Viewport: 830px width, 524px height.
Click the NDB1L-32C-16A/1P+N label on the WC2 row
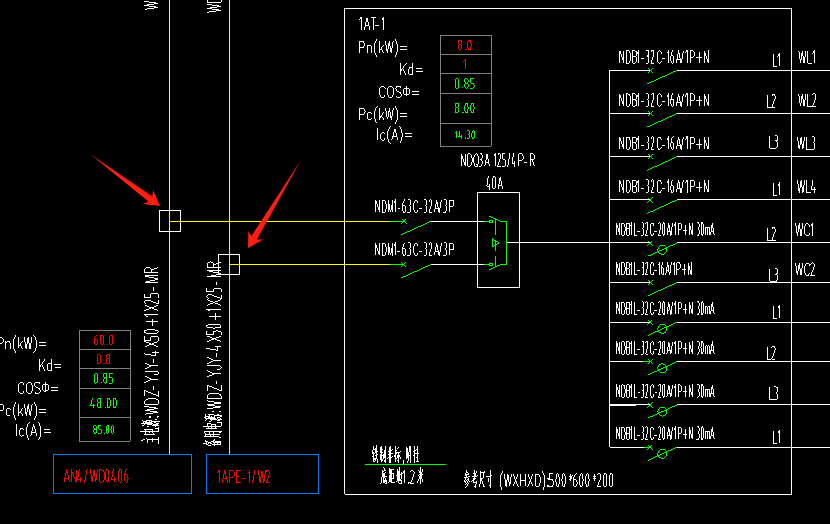coord(654,269)
